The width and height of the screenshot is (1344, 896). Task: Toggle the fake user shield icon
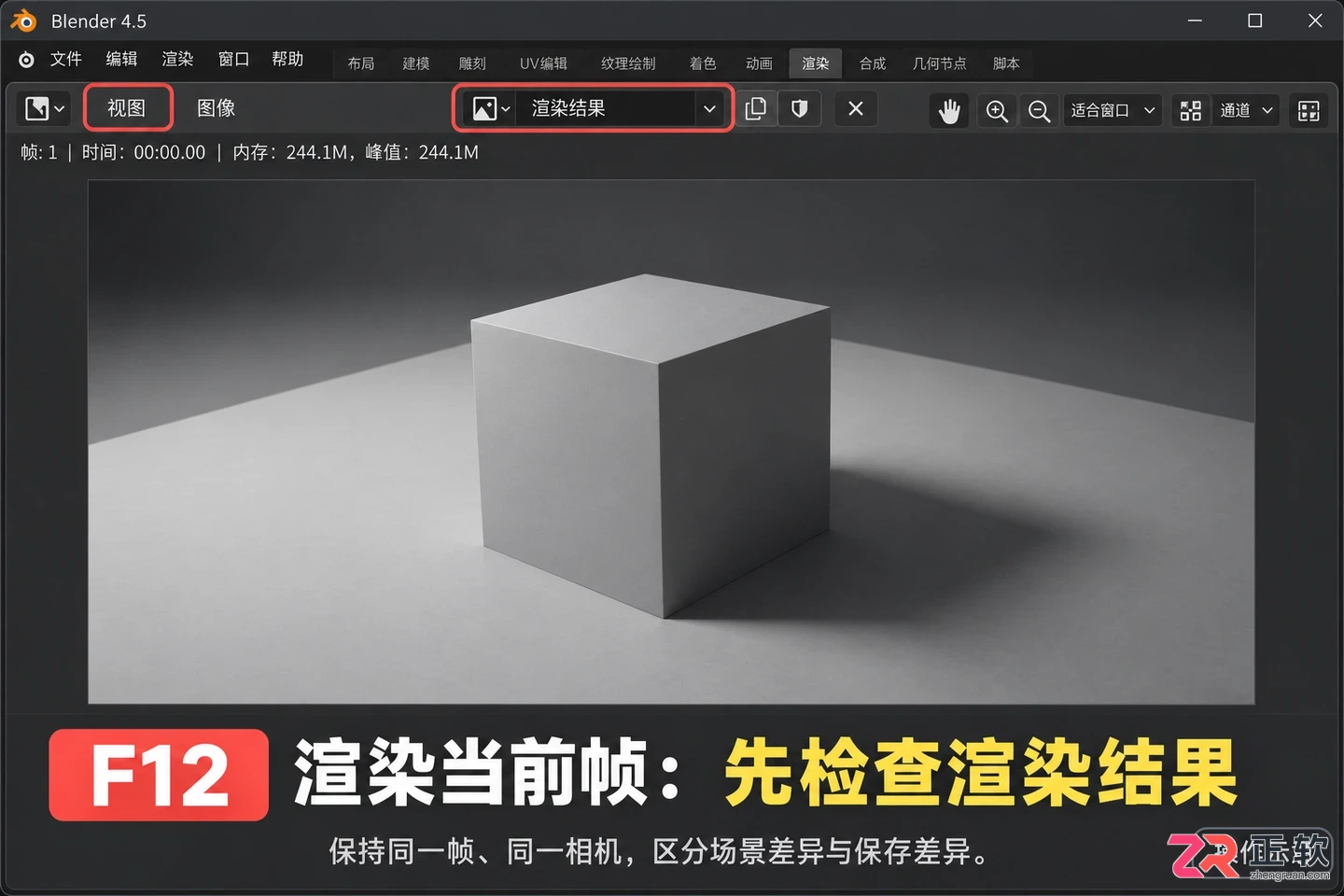click(799, 109)
